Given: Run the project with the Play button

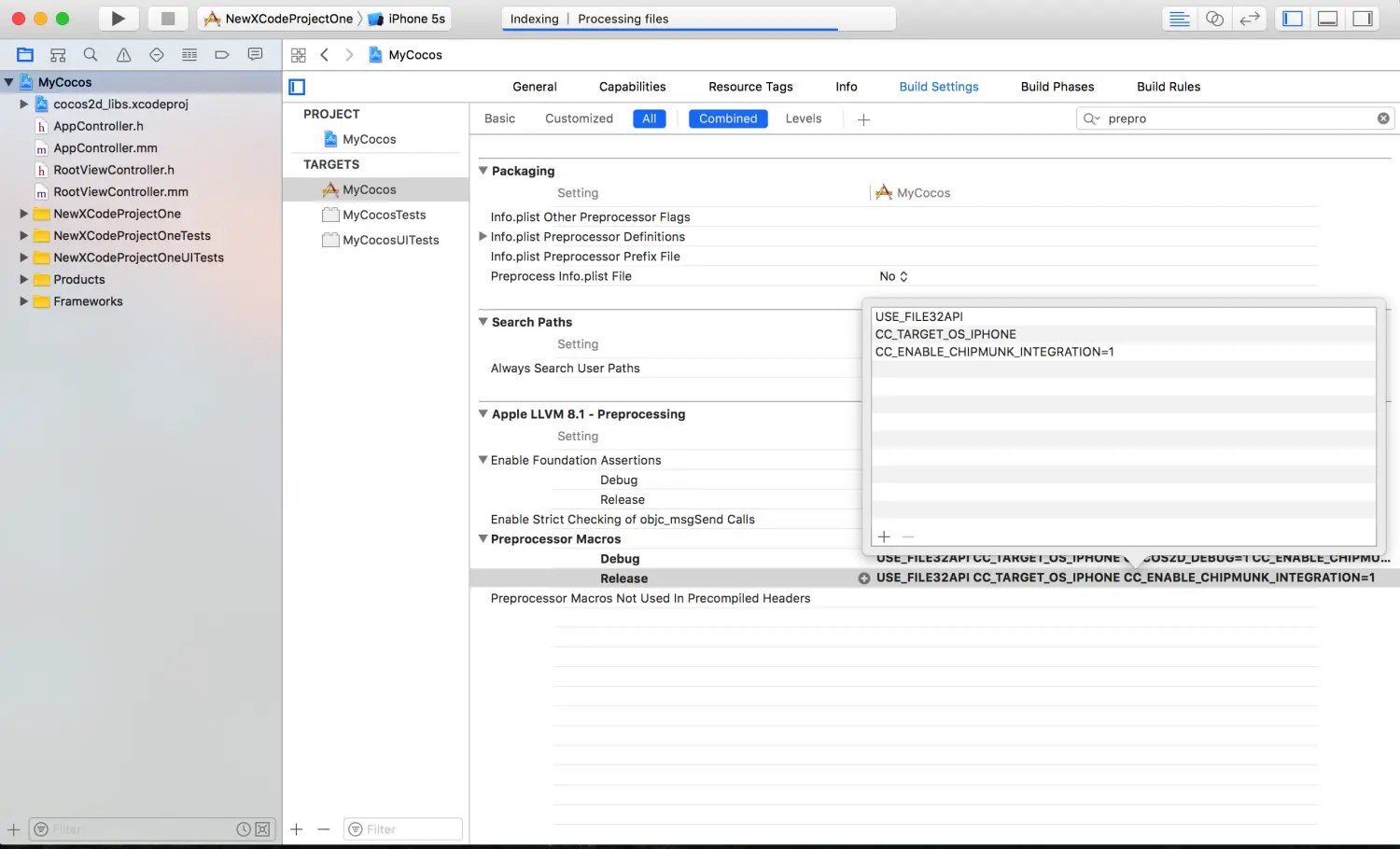Looking at the screenshot, I should pos(118,19).
